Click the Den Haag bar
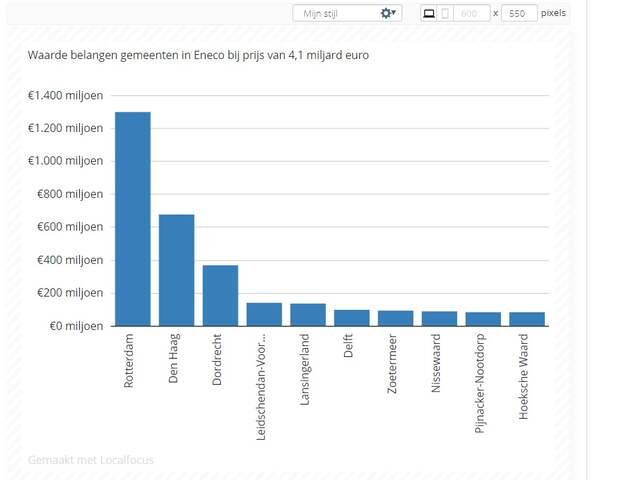The width and height of the screenshot is (640, 480). 176,270
